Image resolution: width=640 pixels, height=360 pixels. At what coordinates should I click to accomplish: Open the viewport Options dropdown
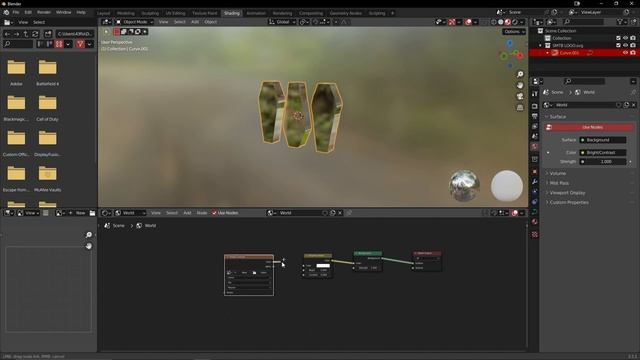[514, 32]
